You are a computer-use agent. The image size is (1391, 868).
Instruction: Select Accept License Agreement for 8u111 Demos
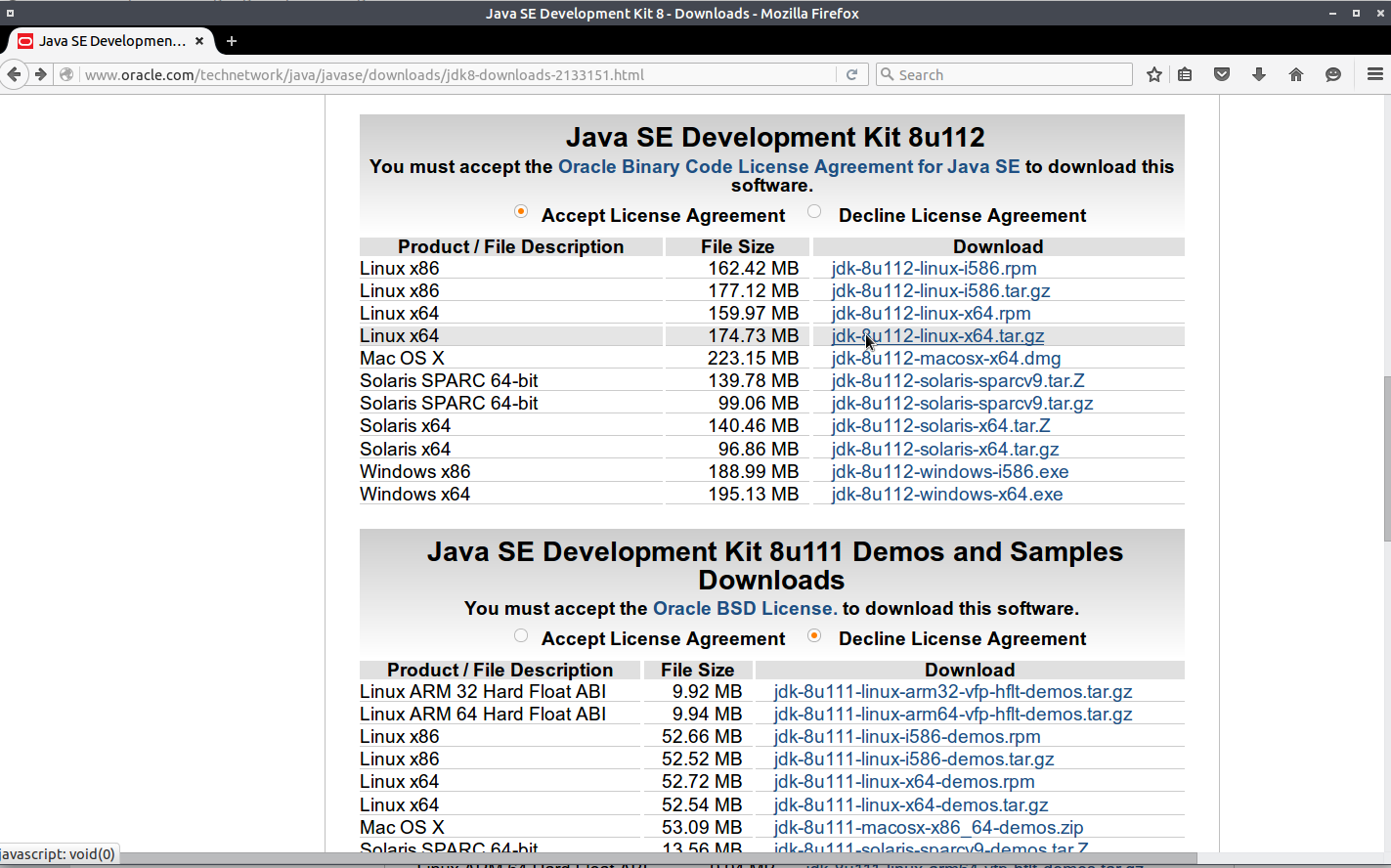pos(521,635)
